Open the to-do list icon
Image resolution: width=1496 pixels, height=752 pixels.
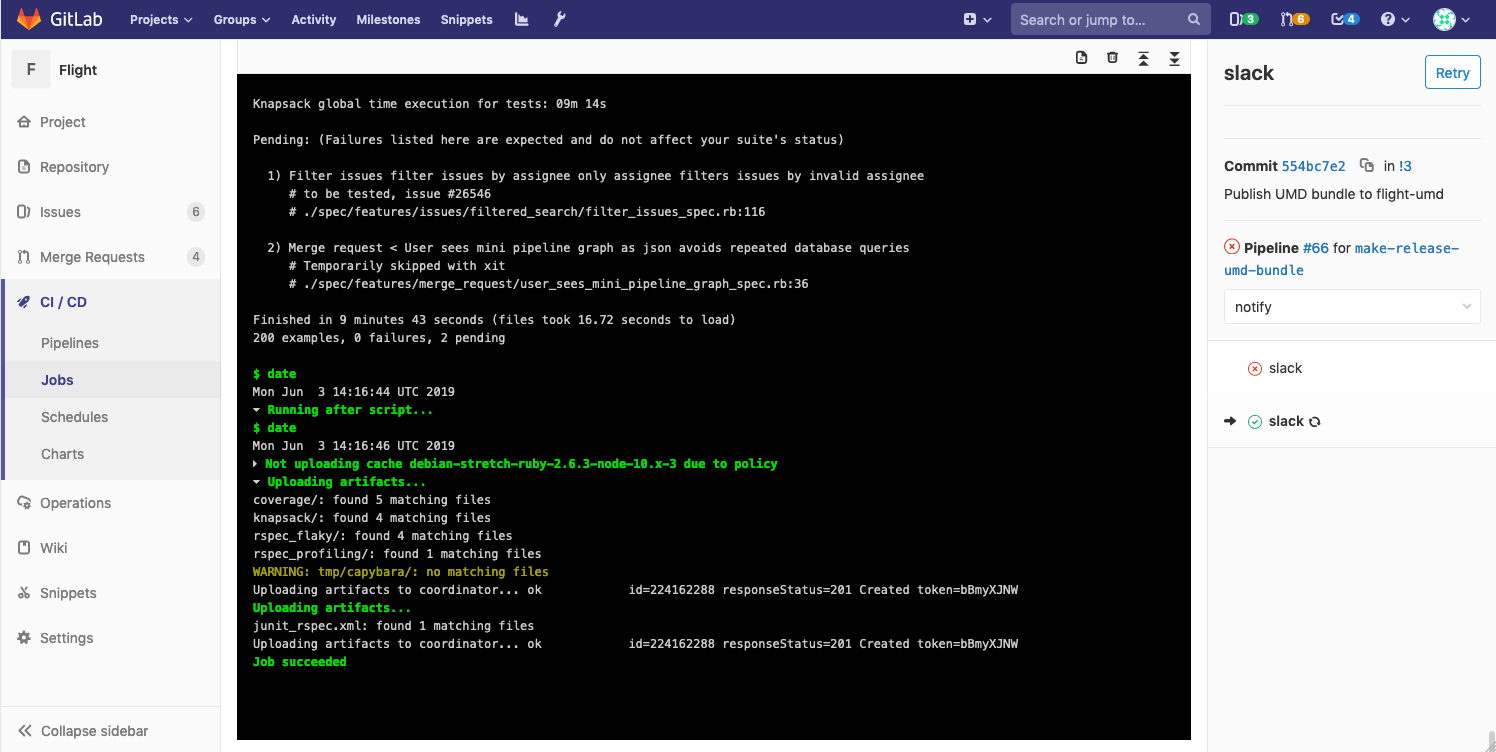tap(1344, 19)
